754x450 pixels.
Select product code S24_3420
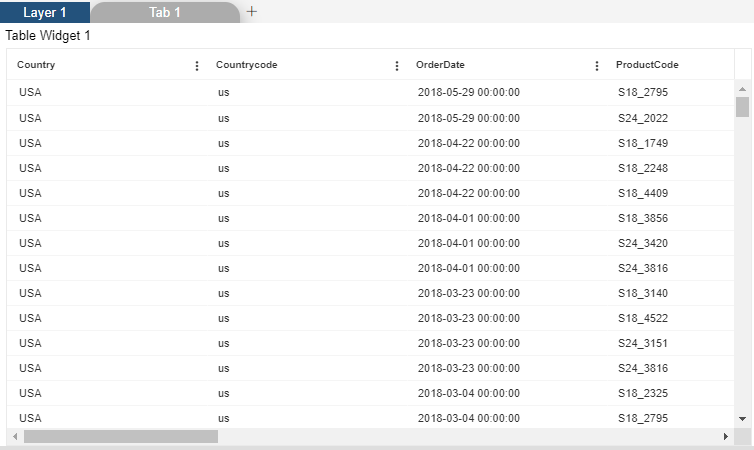[x=643, y=243]
